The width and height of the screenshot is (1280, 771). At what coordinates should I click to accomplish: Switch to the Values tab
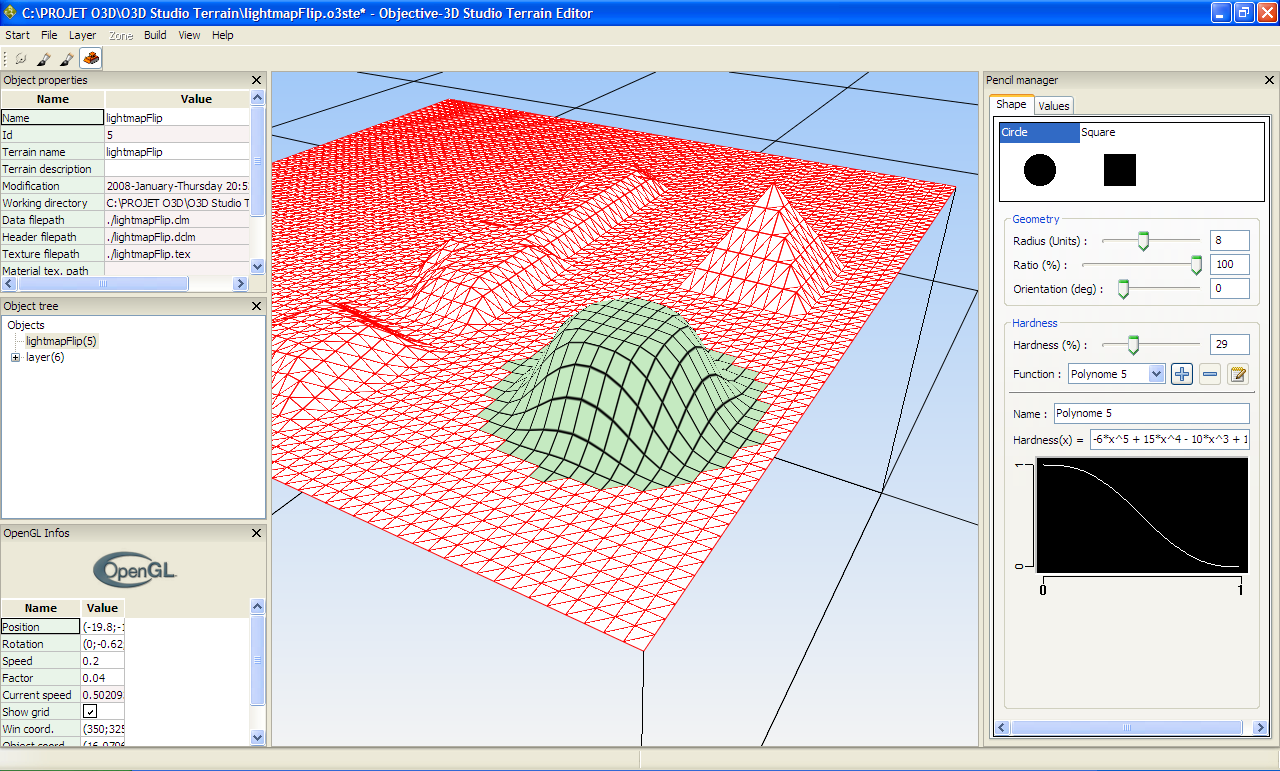(1053, 106)
